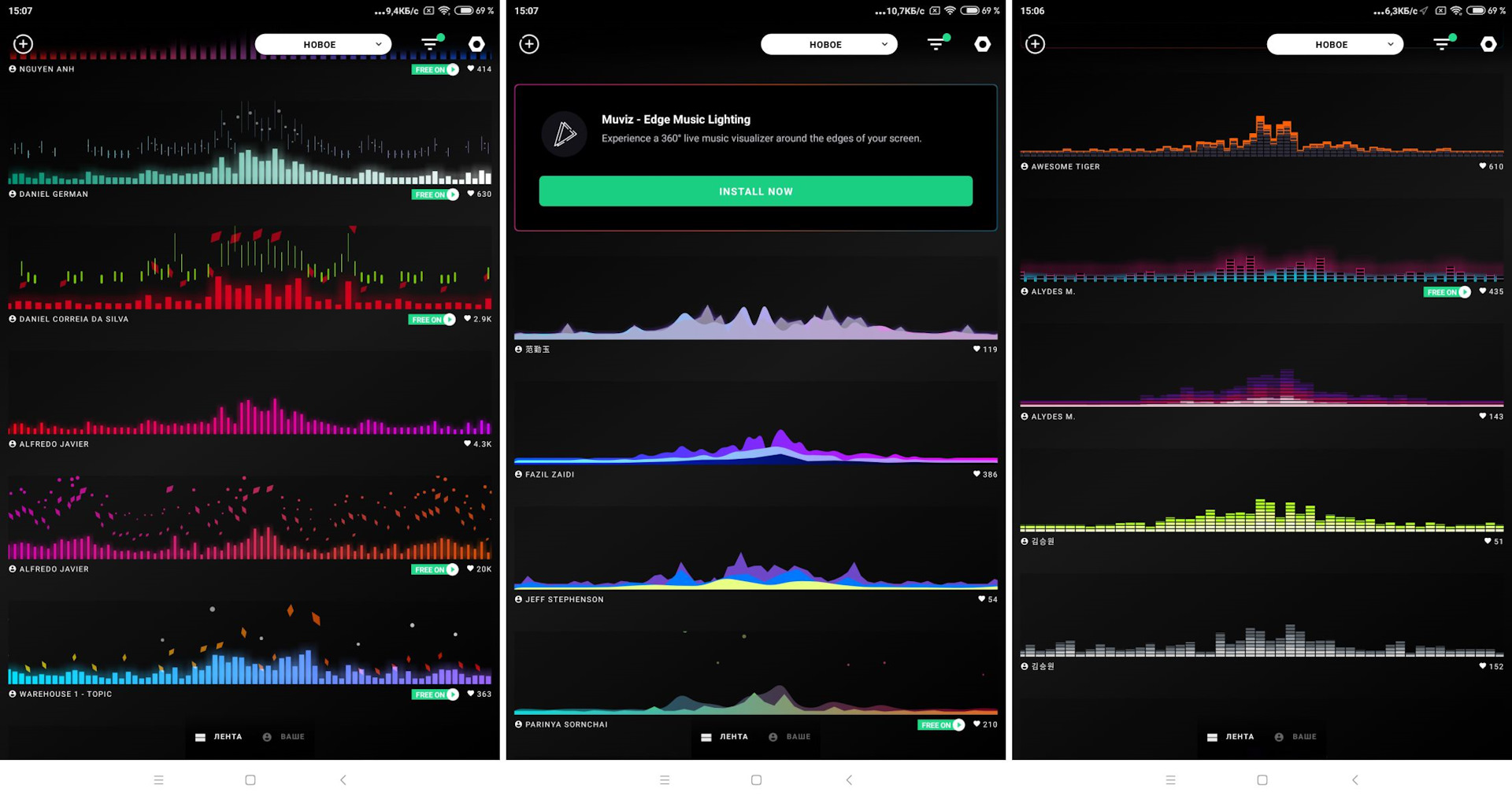
Task: Like Daniel German visualizer heart 630
Action: click(x=471, y=194)
